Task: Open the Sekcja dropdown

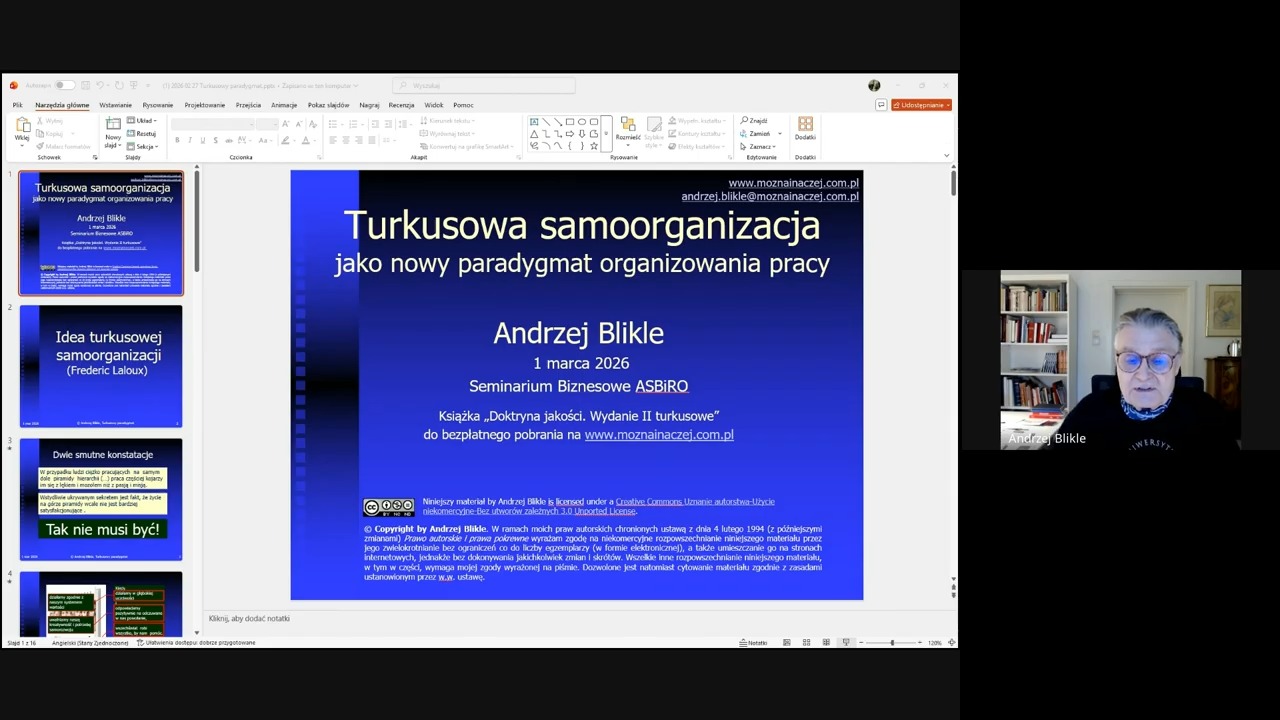Action: coord(146,146)
